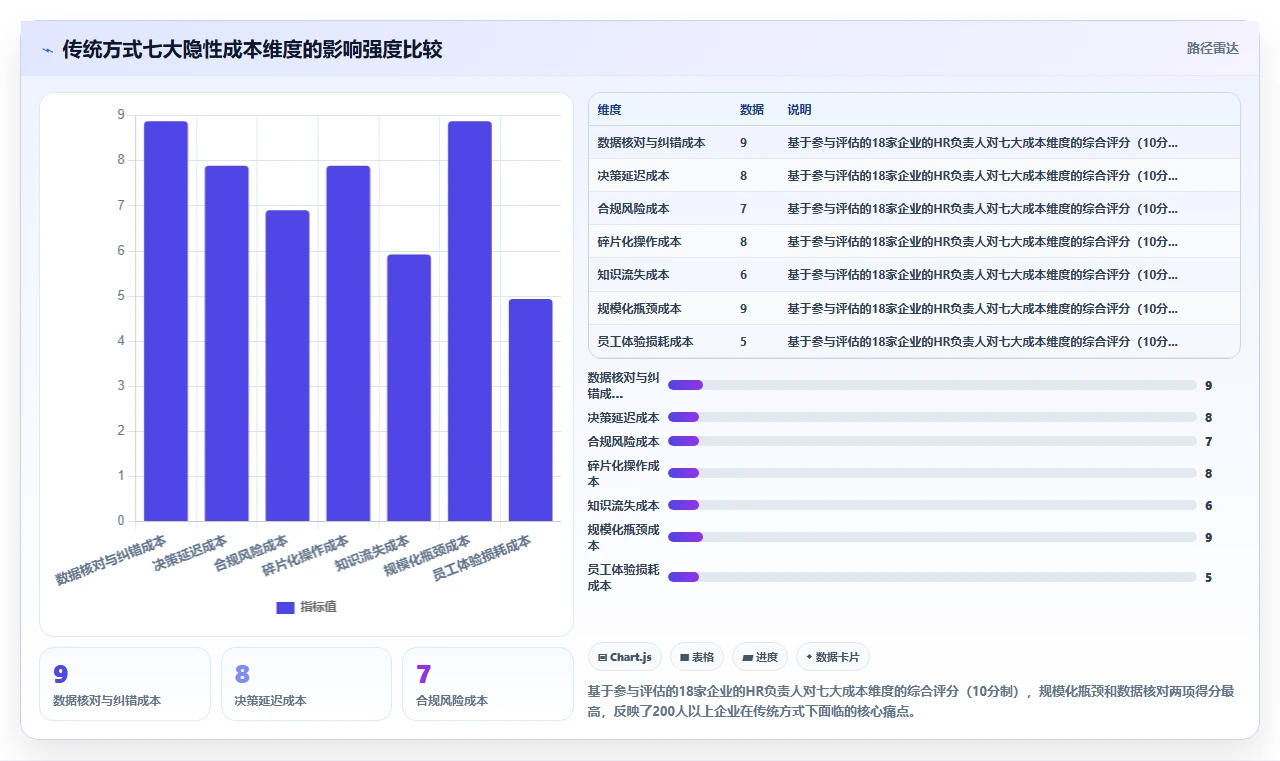Click the 员工体验损耗成本 chart bar
This screenshot has width=1280, height=761.
pos(531,410)
